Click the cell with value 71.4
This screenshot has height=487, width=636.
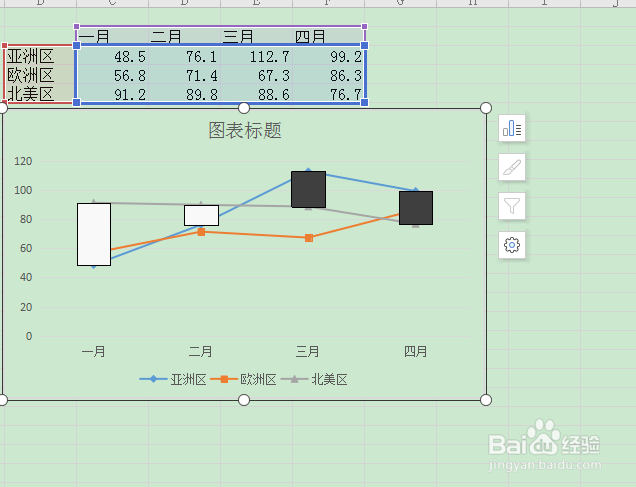pyautogui.click(x=185, y=75)
